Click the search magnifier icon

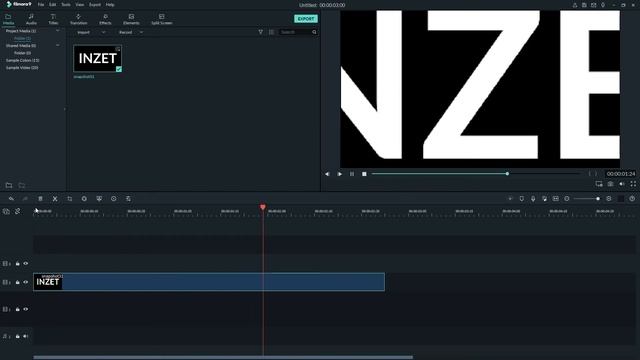314,32
